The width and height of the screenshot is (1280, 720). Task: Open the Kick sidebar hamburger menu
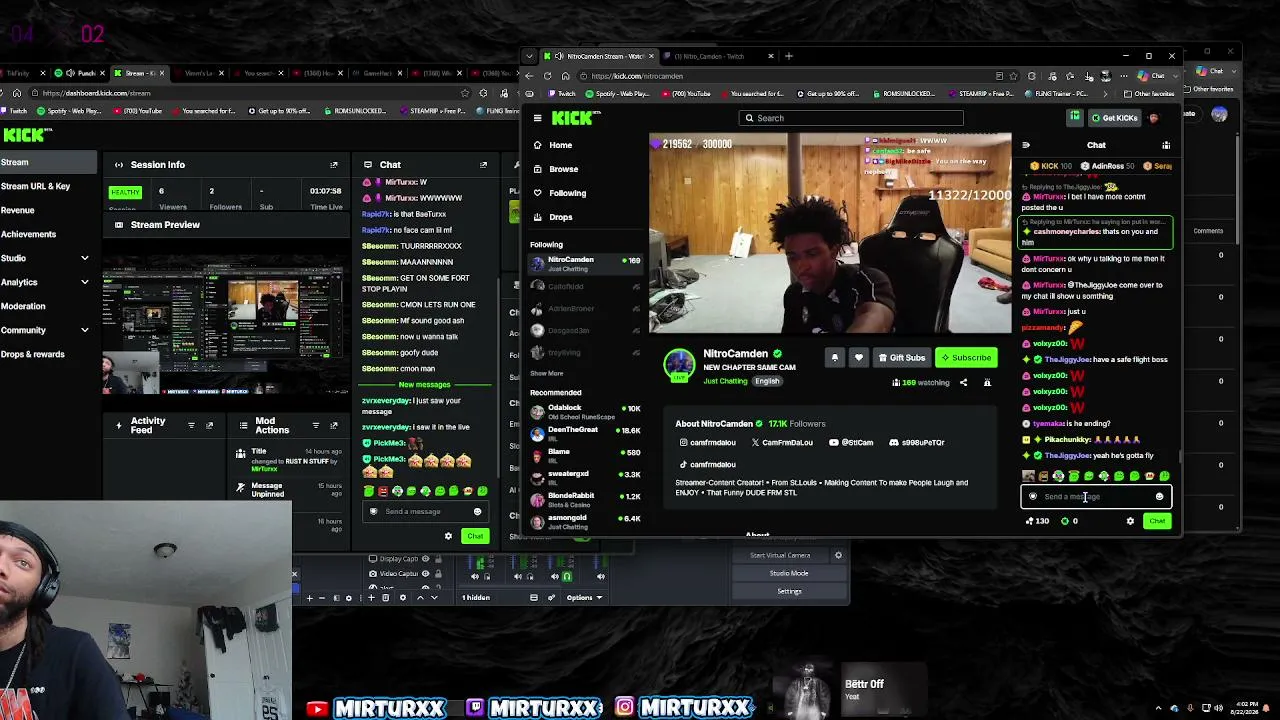(x=537, y=118)
